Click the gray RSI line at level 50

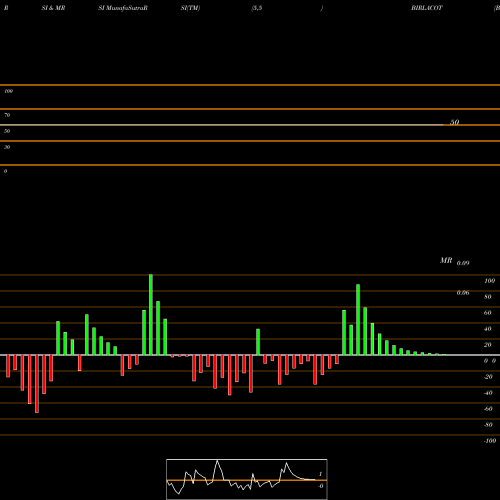(x=222, y=125)
